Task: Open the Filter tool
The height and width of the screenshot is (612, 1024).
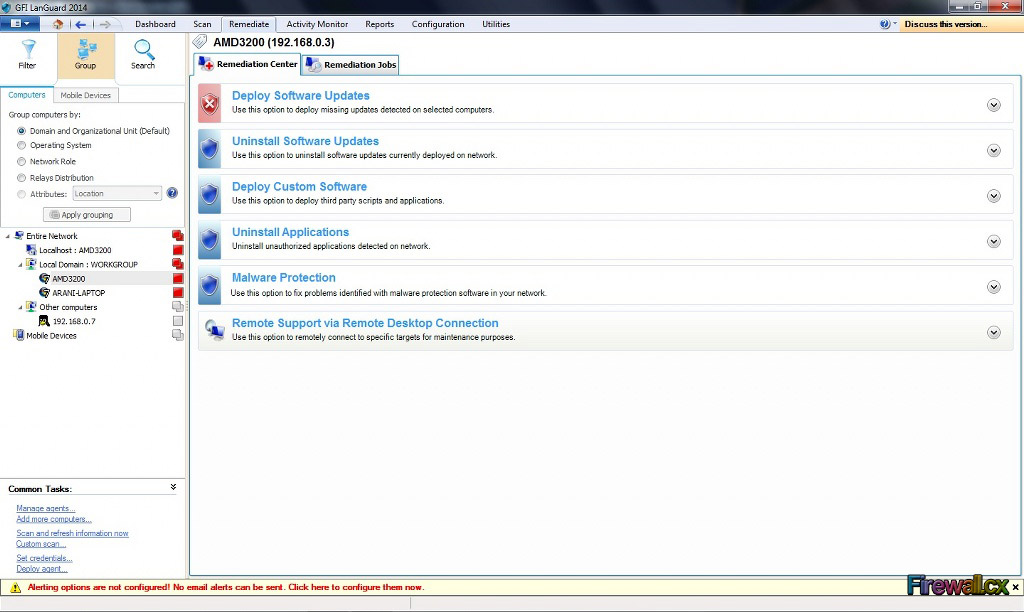Action: coord(27,55)
